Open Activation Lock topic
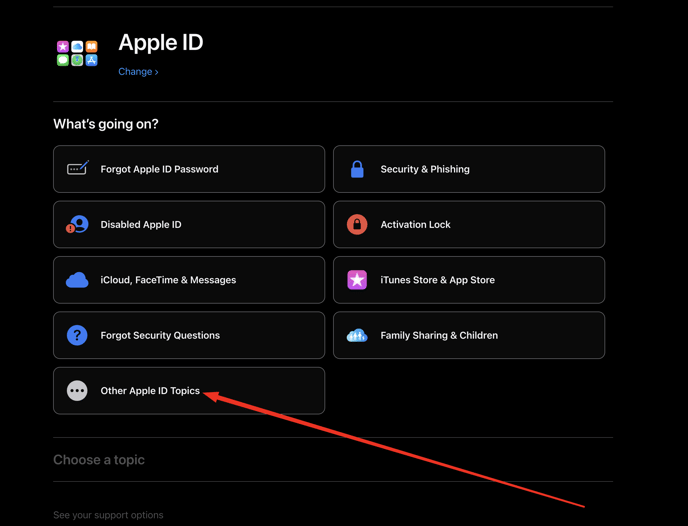688x526 pixels. [x=469, y=224]
